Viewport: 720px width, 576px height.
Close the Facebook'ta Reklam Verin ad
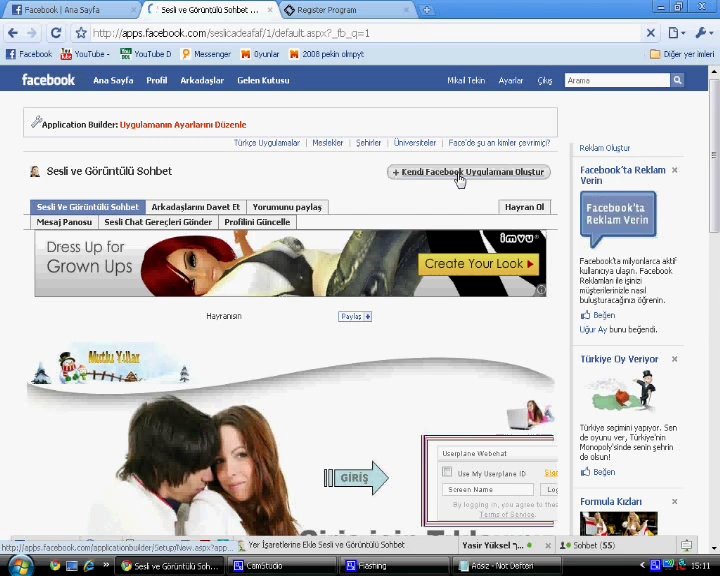click(675, 170)
